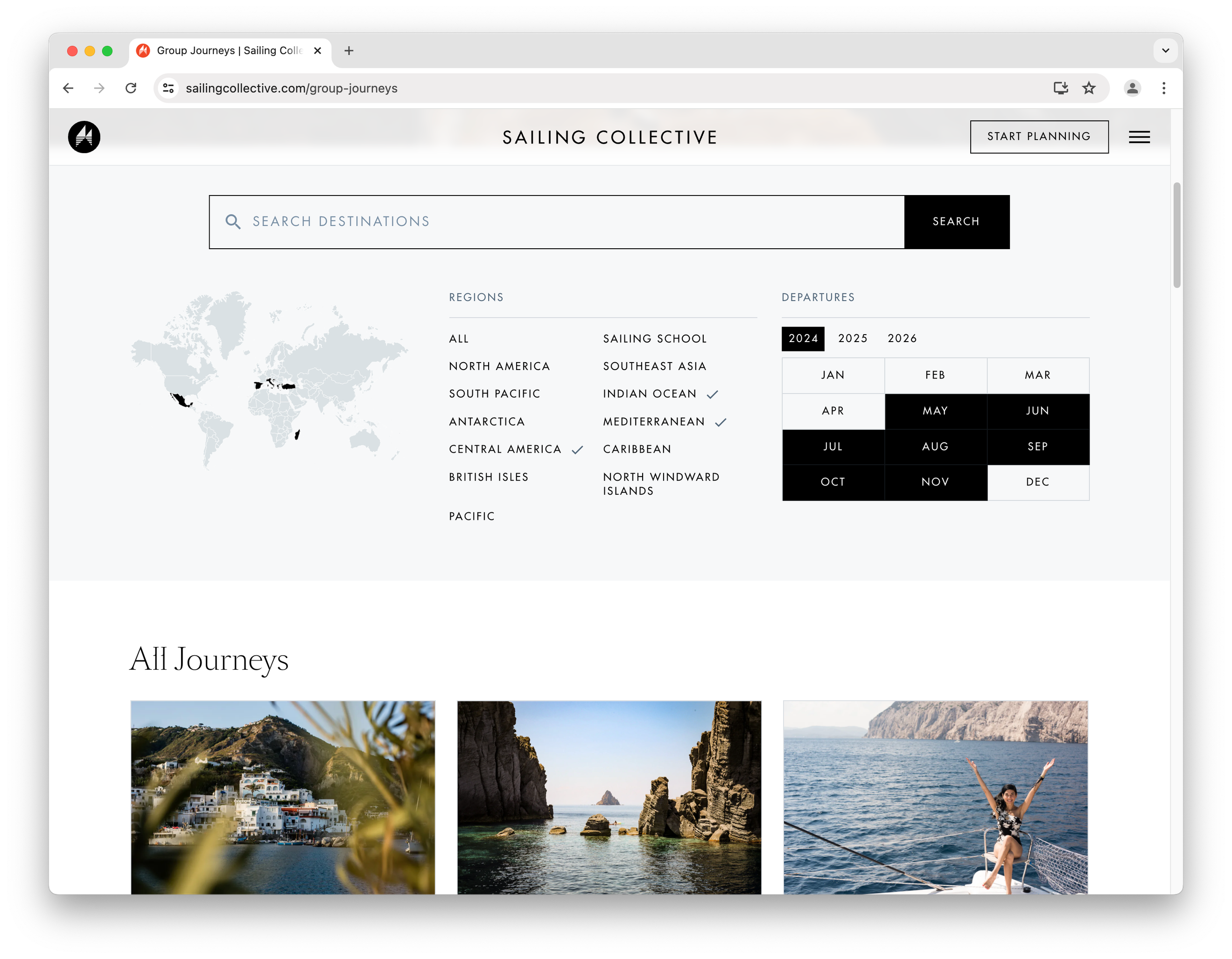Toggle the DEC departure month
The width and height of the screenshot is (1232, 959).
click(x=1037, y=483)
